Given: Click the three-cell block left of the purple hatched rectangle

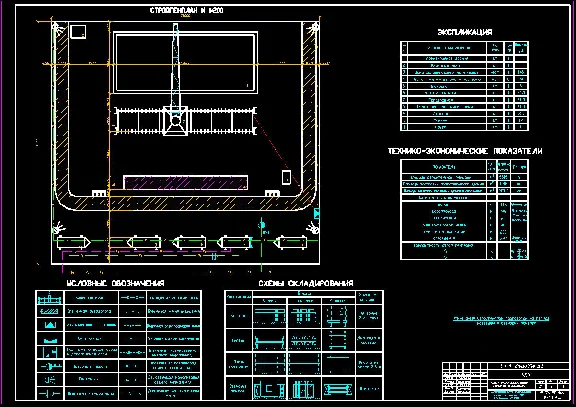Looking at the screenshot, I should (x=99, y=193).
